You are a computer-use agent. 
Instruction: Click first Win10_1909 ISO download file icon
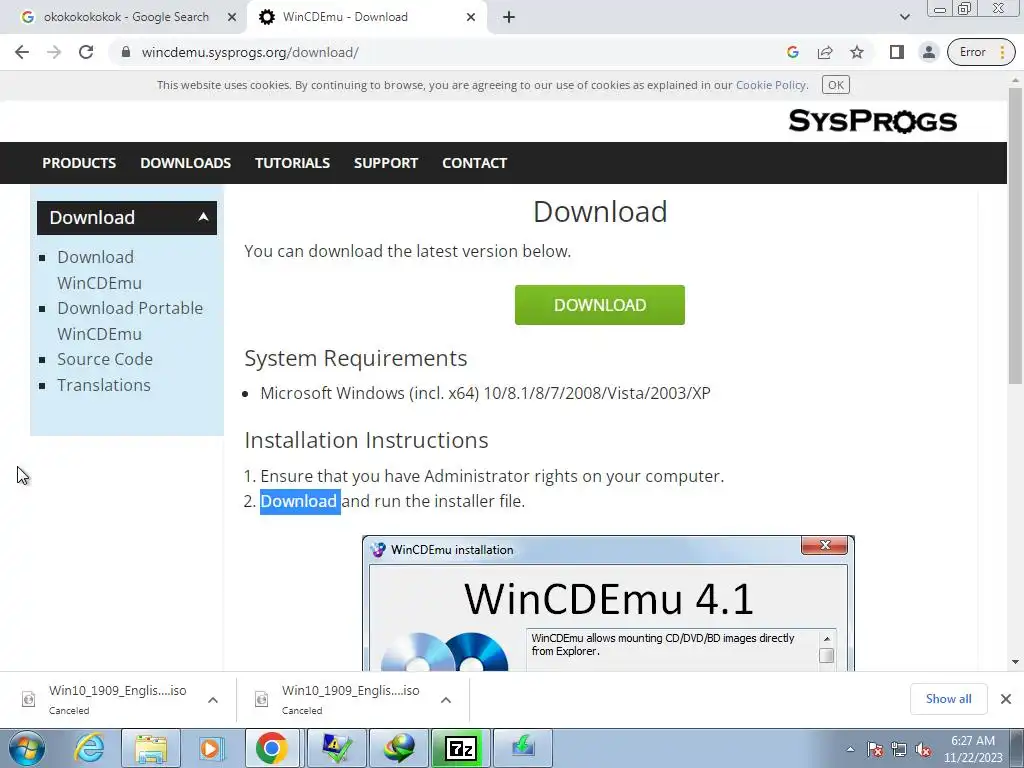29,699
